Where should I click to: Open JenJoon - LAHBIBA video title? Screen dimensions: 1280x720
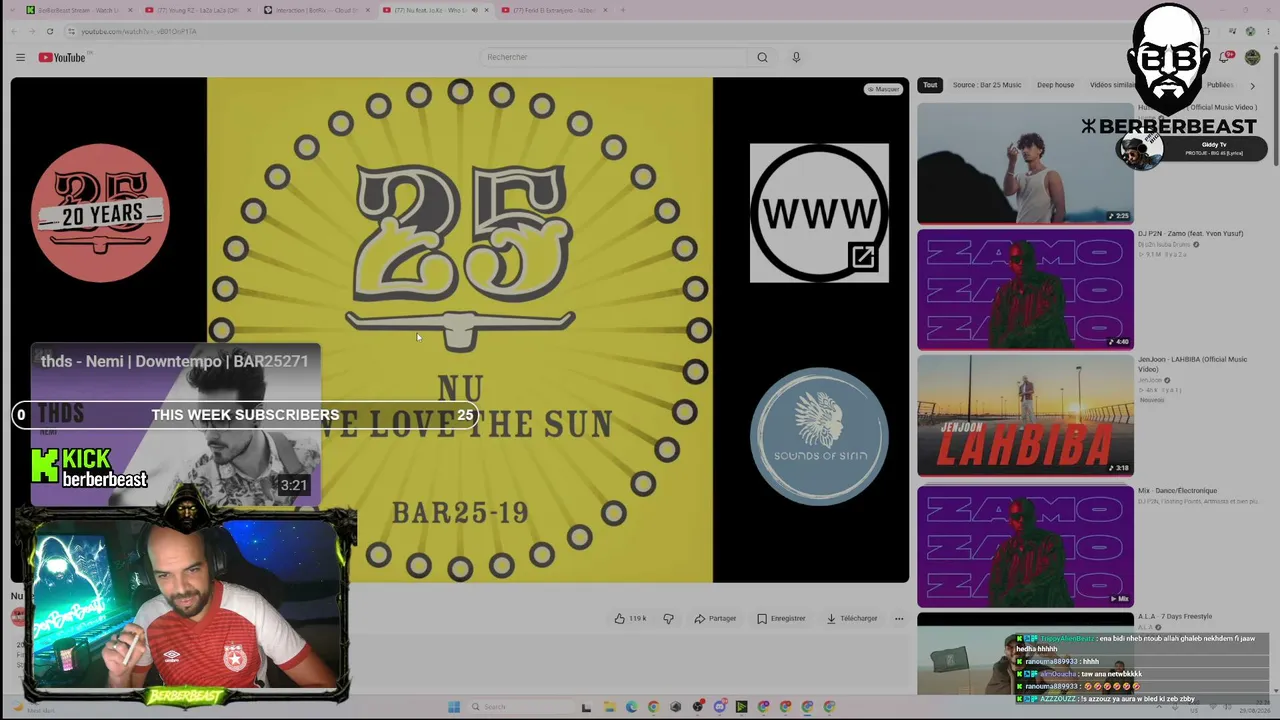[x=1192, y=363]
